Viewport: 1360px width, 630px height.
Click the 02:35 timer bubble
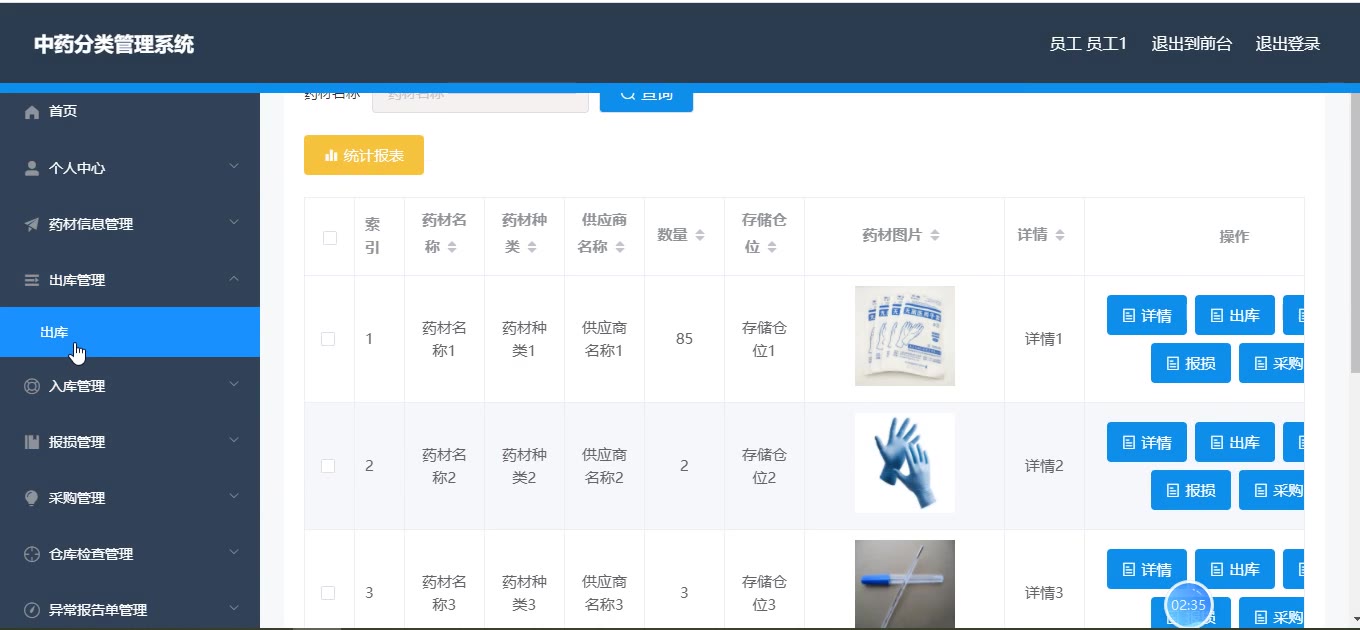pos(1188,605)
